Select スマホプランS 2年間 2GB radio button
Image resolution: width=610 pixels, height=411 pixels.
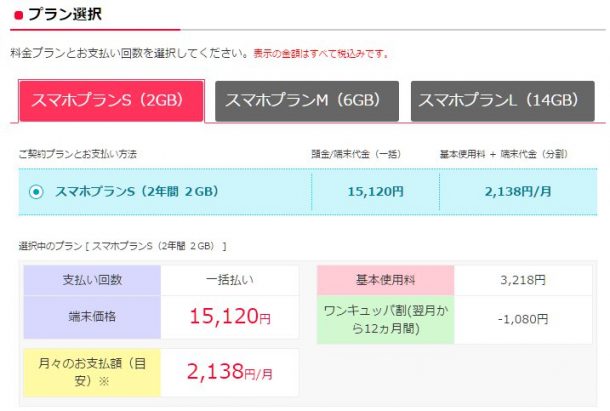pyautogui.click(x=37, y=192)
